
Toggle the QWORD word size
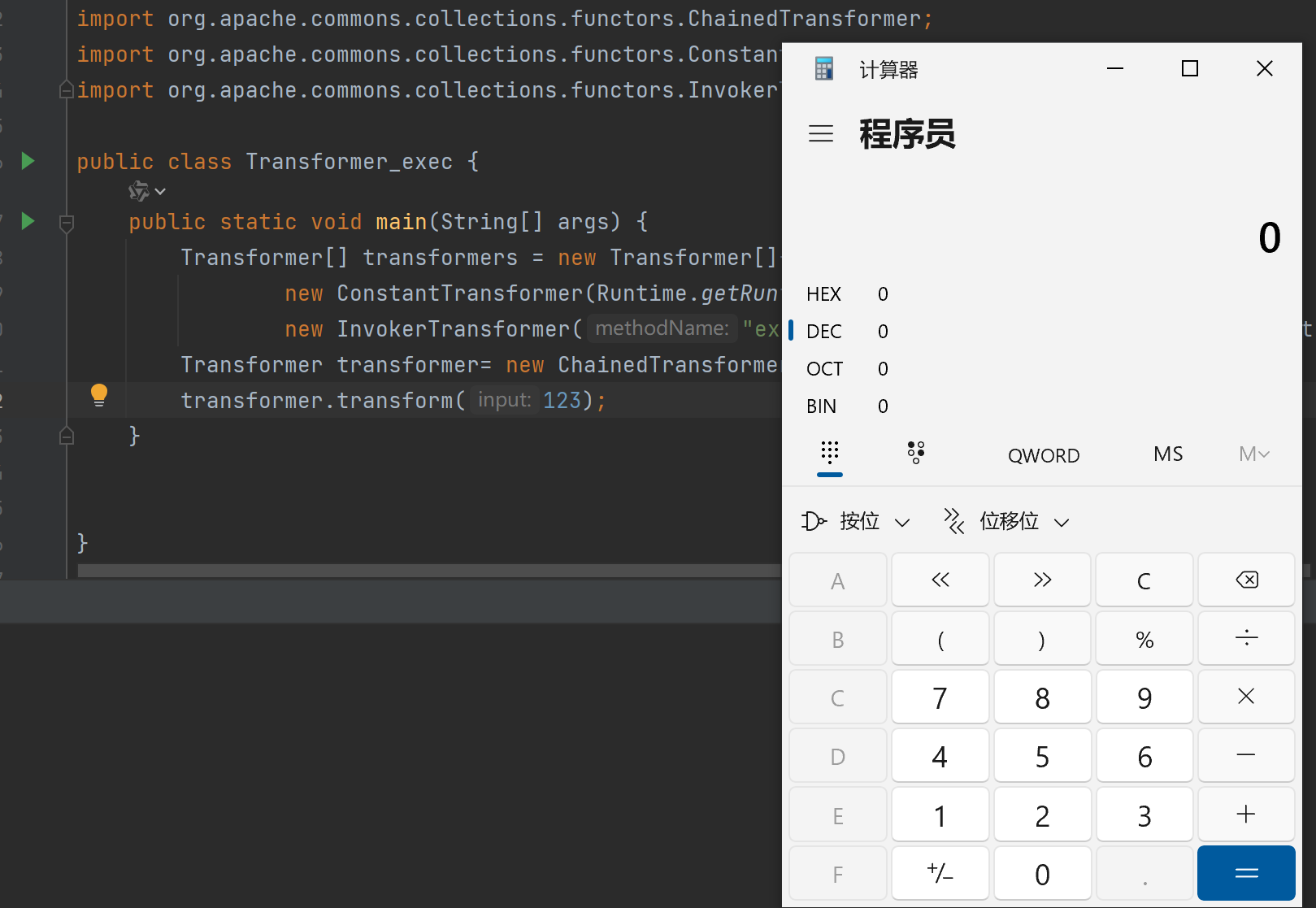point(1044,455)
